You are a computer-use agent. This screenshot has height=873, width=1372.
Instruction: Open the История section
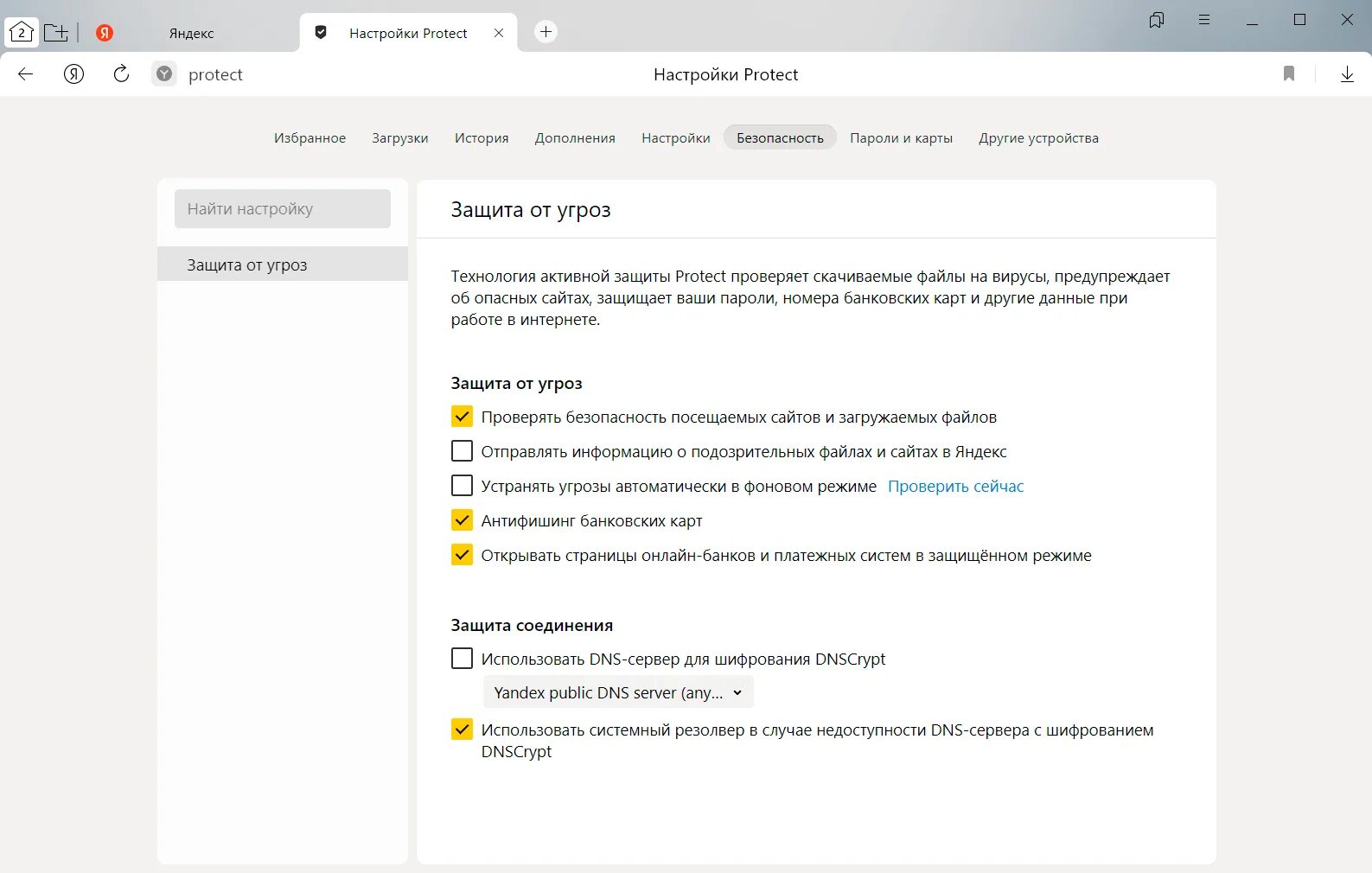(x=482, y=138)
